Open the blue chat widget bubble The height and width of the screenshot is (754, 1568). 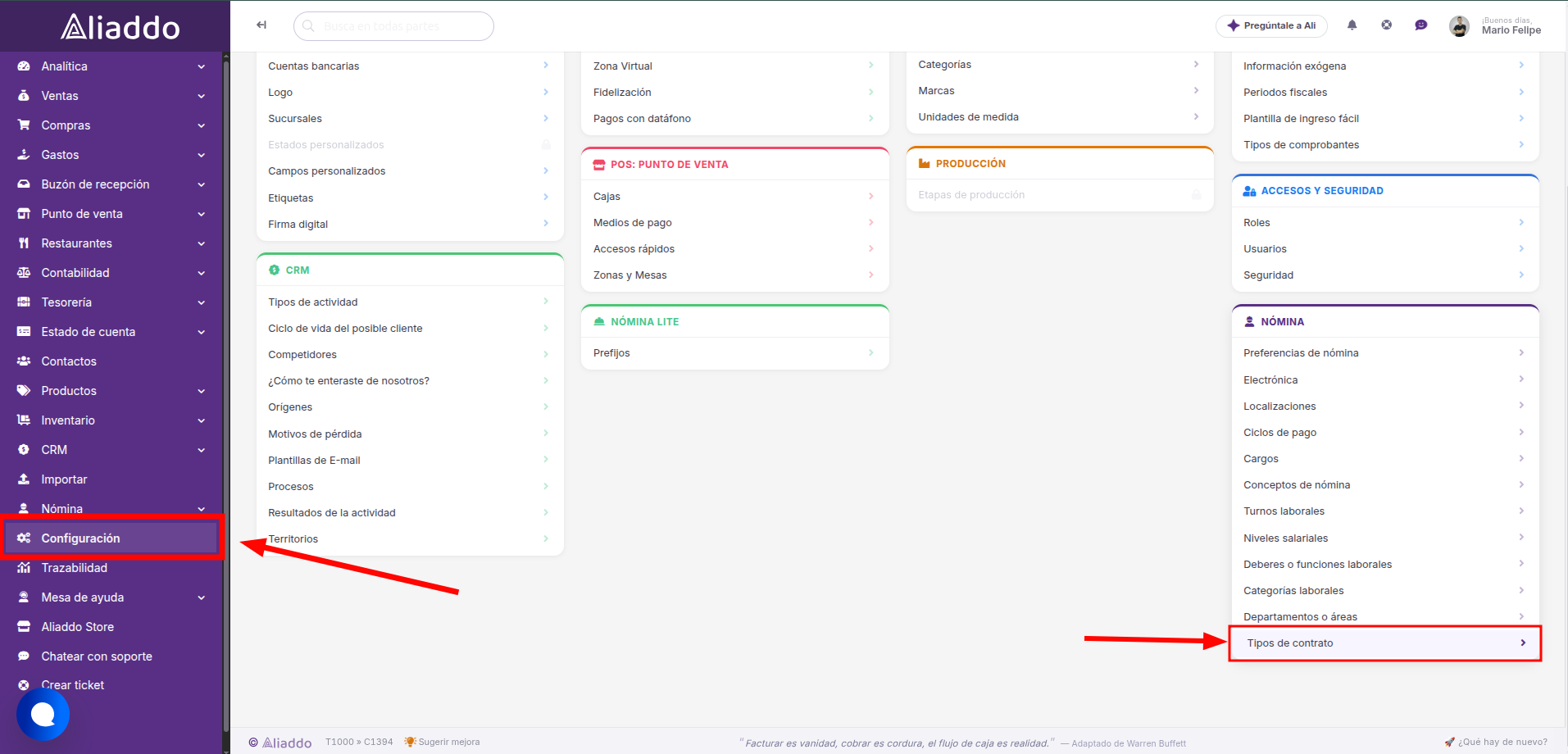click(43, 715)
